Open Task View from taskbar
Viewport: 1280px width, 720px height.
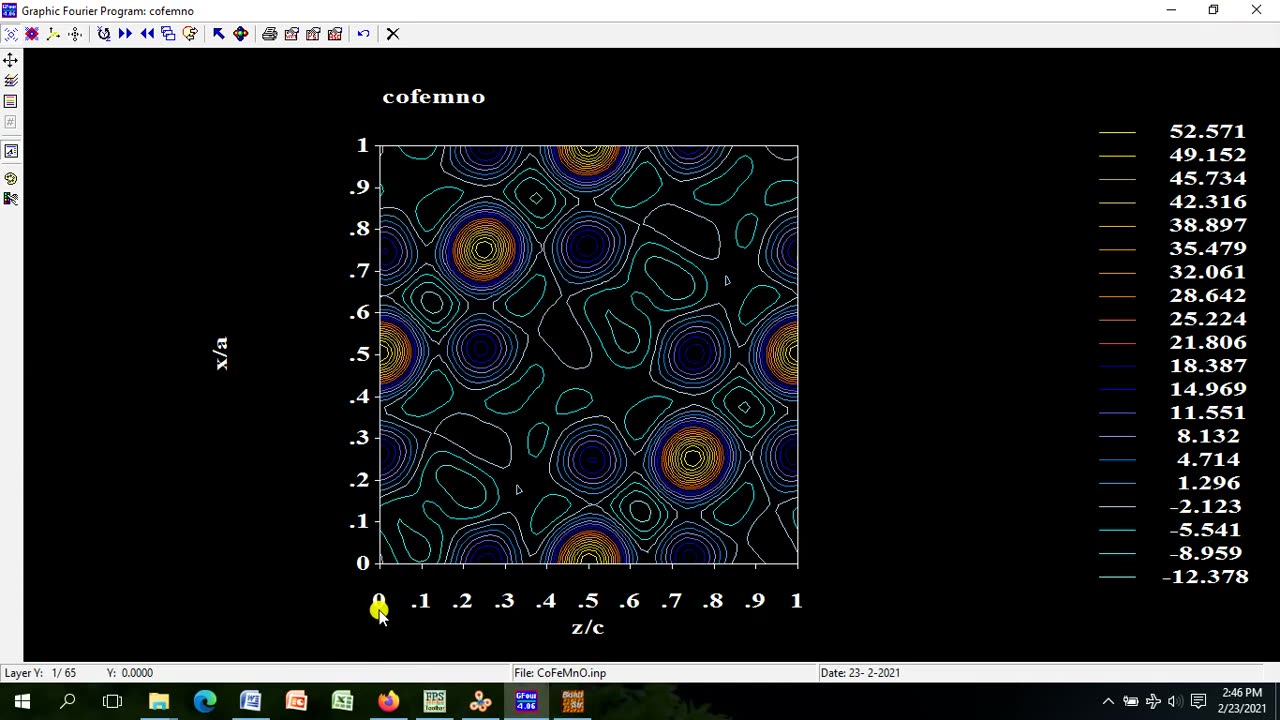112,702
